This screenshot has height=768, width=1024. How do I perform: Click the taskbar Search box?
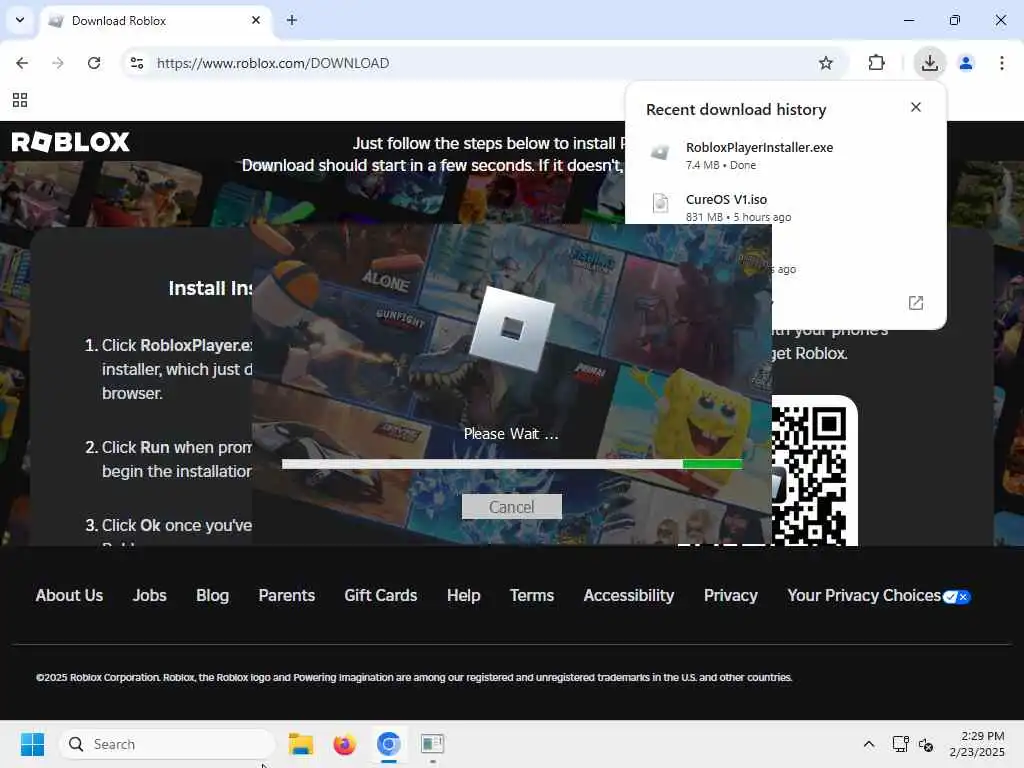(167, 744)
